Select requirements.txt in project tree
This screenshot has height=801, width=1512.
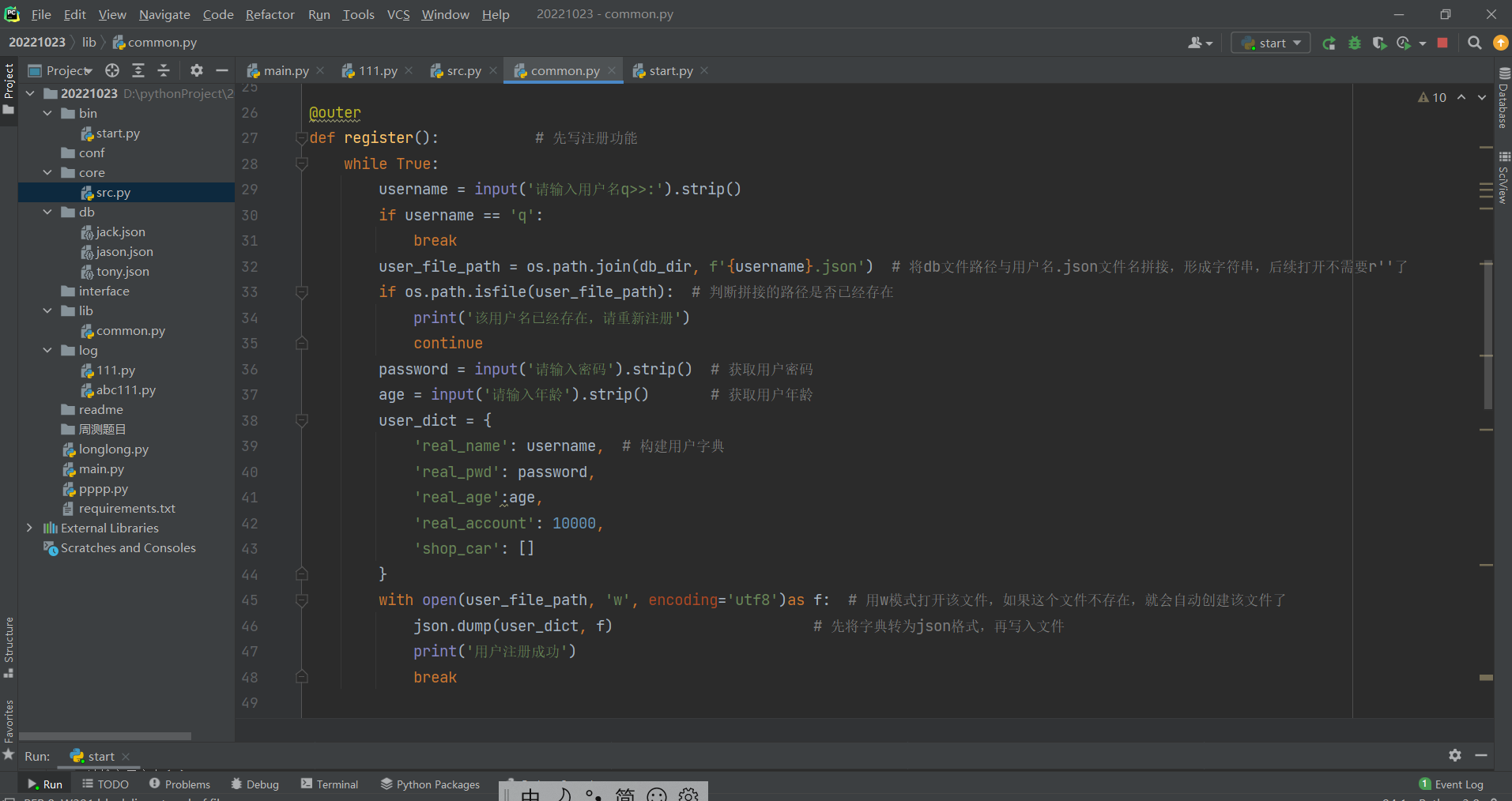click(119, 508)
